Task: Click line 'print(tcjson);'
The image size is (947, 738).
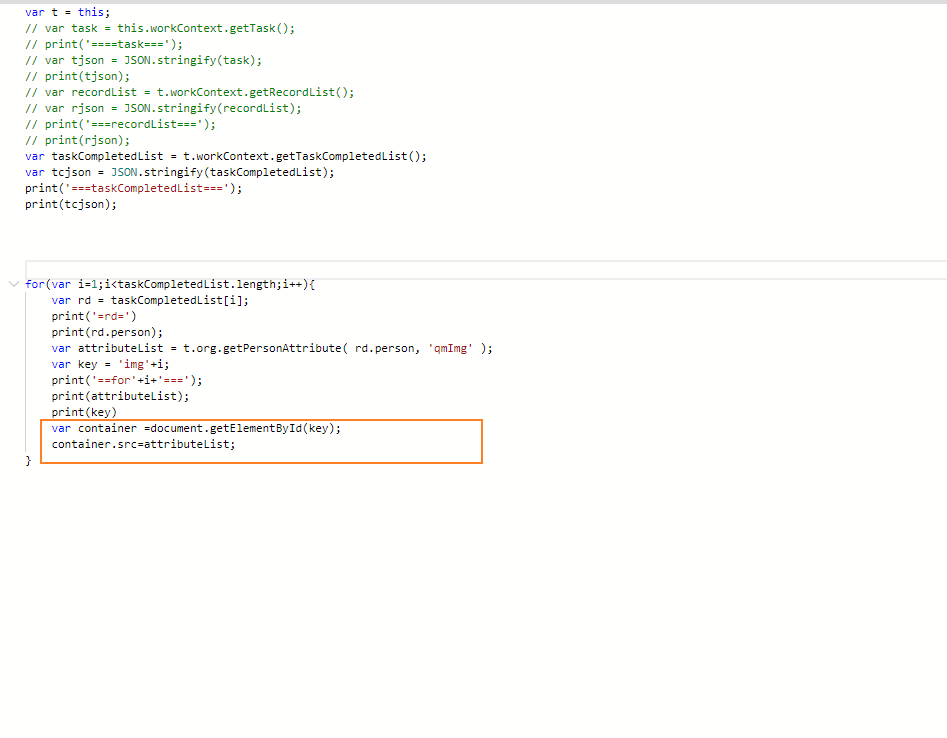Action: [71, 204]
